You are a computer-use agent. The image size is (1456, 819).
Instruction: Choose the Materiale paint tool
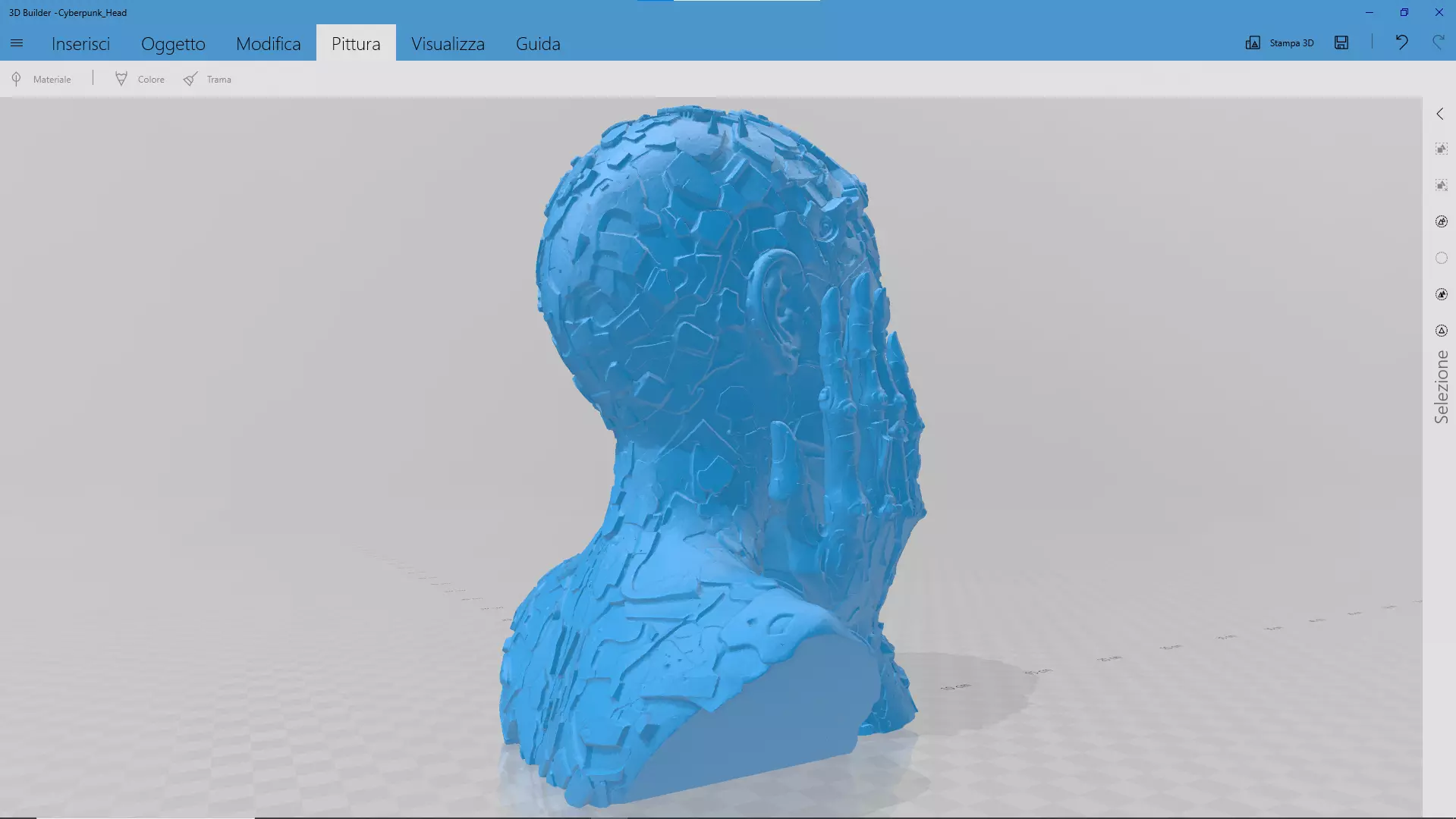point(42,79)
